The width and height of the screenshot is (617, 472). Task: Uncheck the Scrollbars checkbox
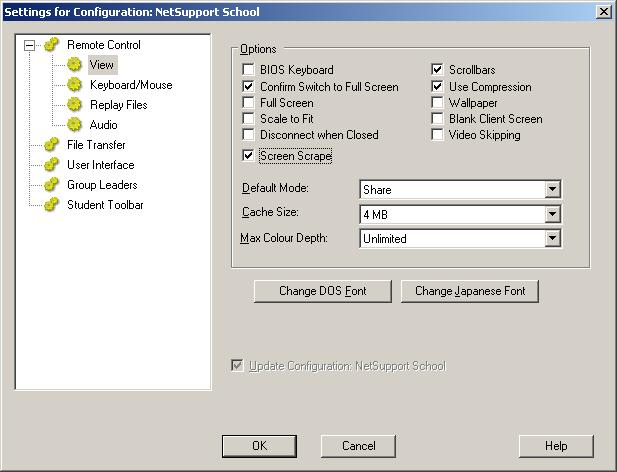(437, 70)
